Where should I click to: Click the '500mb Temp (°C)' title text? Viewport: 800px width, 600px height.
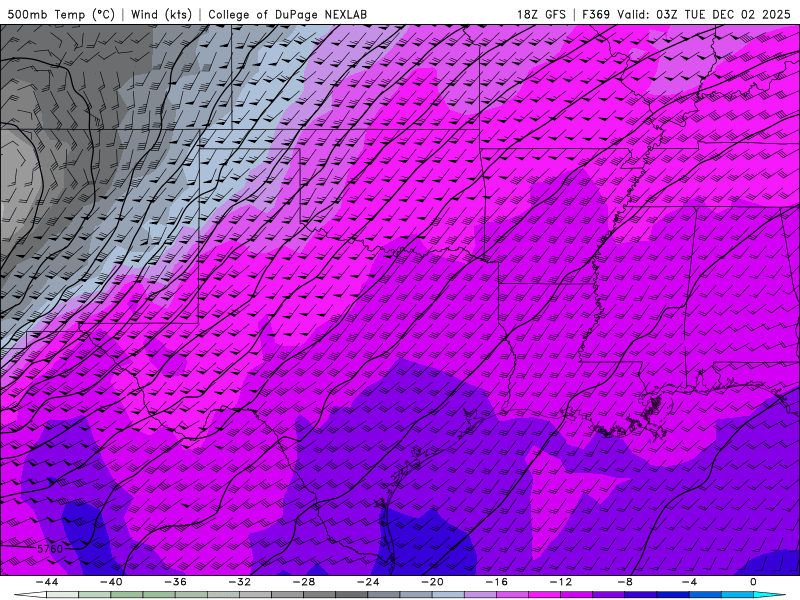61,14
